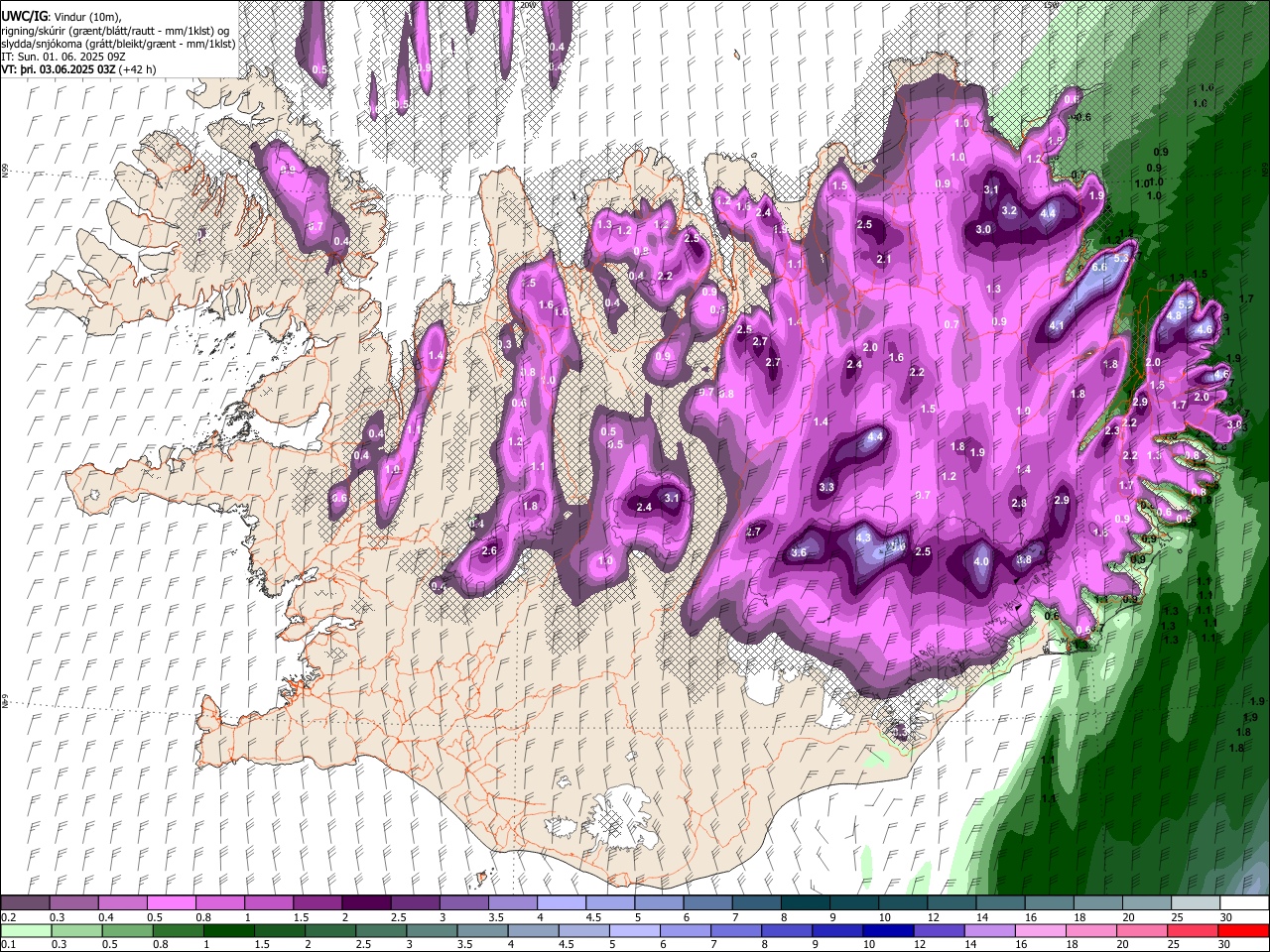Click the pale gray snow swatch at 25
The image size is (1270, 952).
[1195, 903]
